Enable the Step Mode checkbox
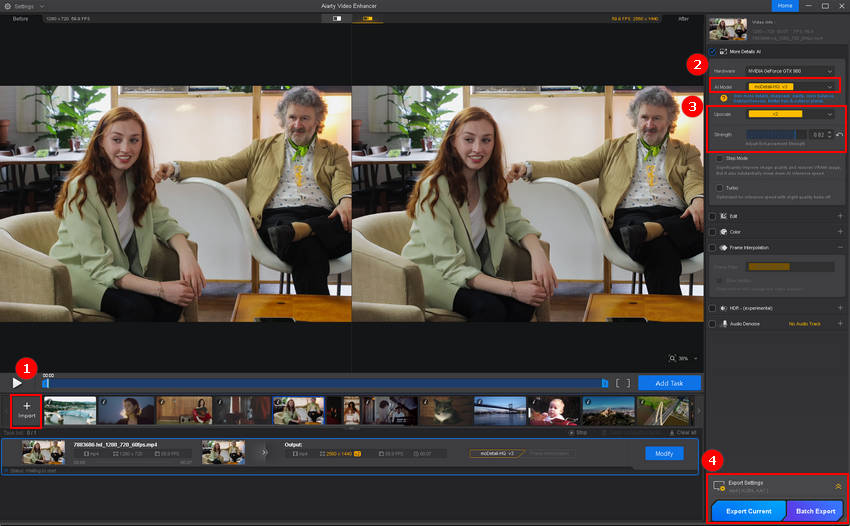The height and width of the screenshot is (526, 850). pos(719,158)
